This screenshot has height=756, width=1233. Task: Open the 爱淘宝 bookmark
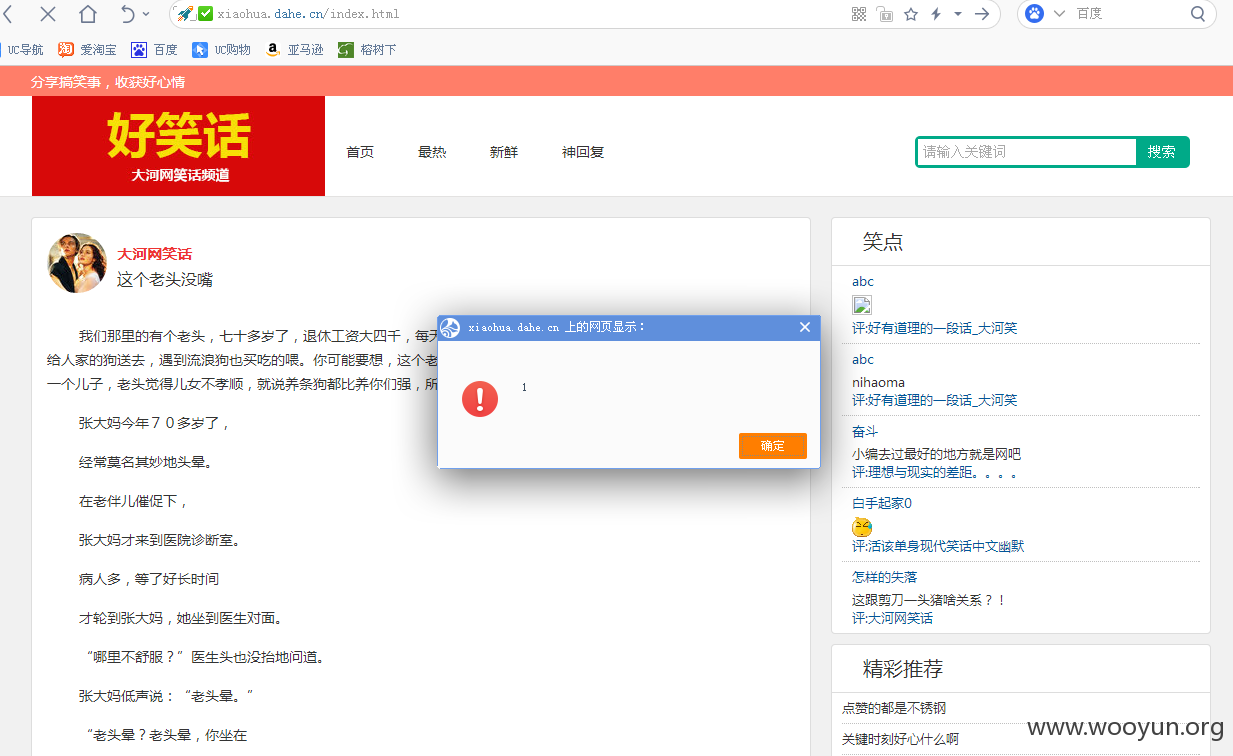pyautogui.click(x=87, y=49)
